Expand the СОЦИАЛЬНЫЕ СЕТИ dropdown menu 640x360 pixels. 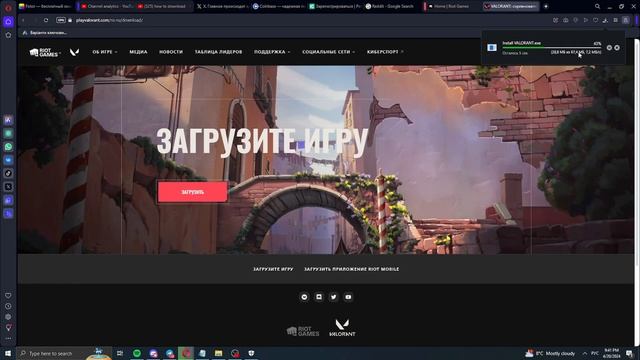[x=329, y=52]
